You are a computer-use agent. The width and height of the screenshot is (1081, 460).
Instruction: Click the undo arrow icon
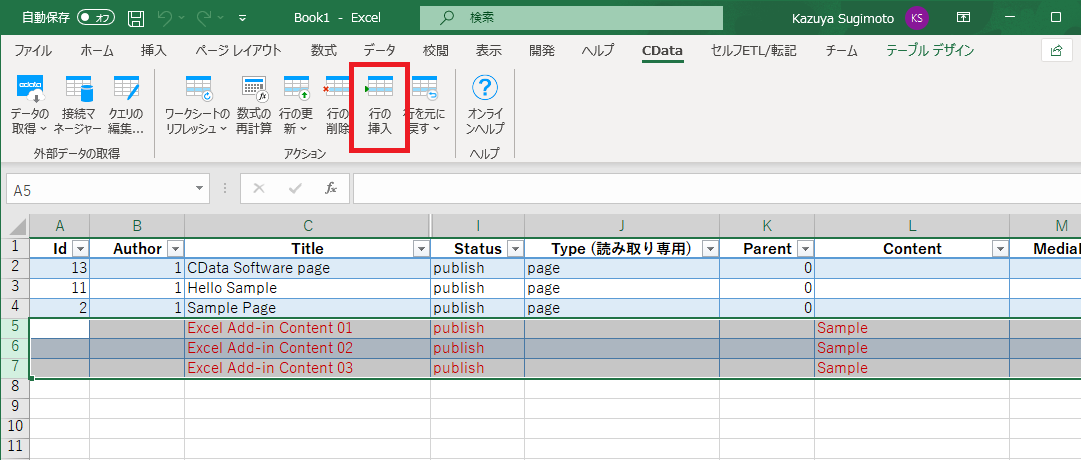163,17
